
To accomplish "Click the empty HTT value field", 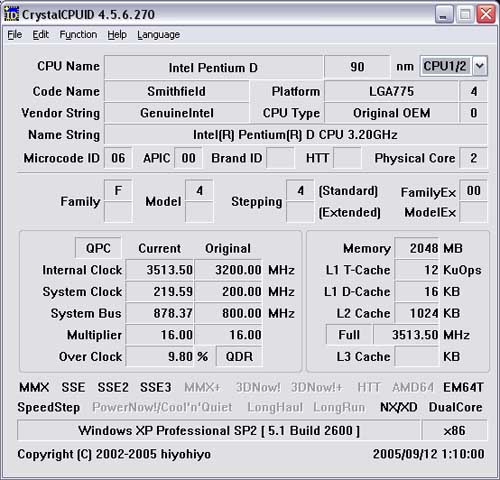I will 347,158.
